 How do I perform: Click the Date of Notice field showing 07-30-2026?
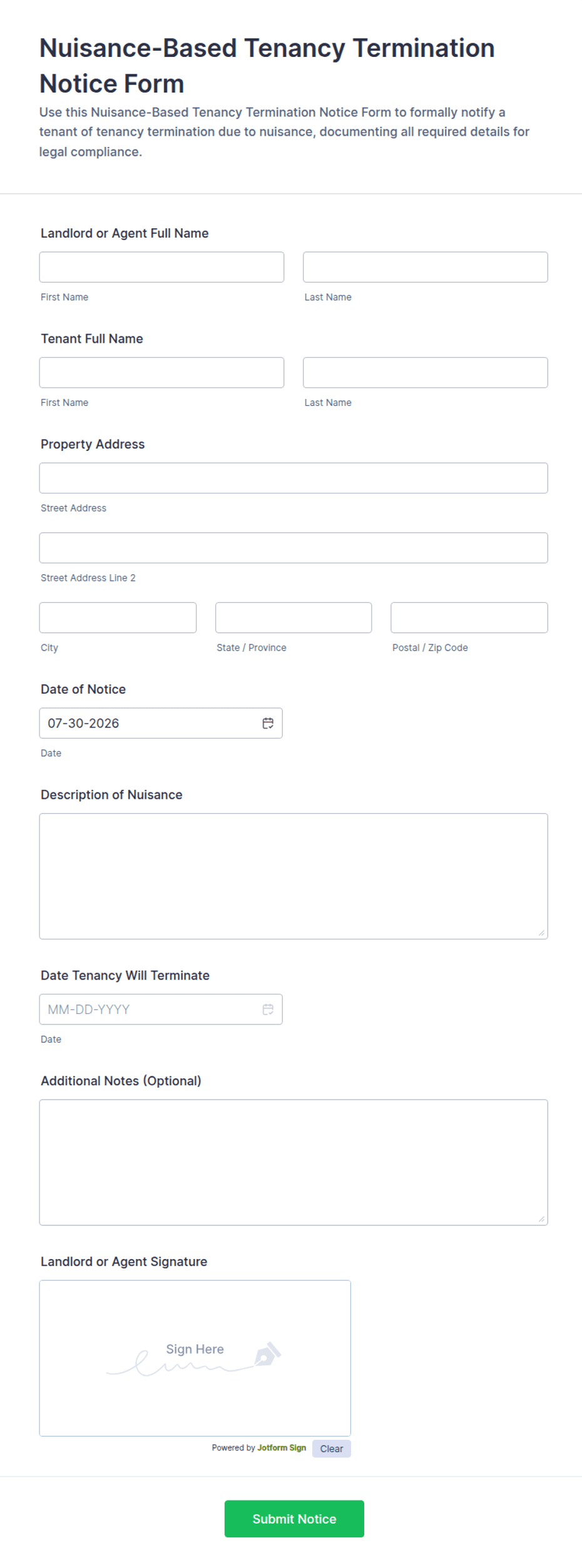[161, 723]
